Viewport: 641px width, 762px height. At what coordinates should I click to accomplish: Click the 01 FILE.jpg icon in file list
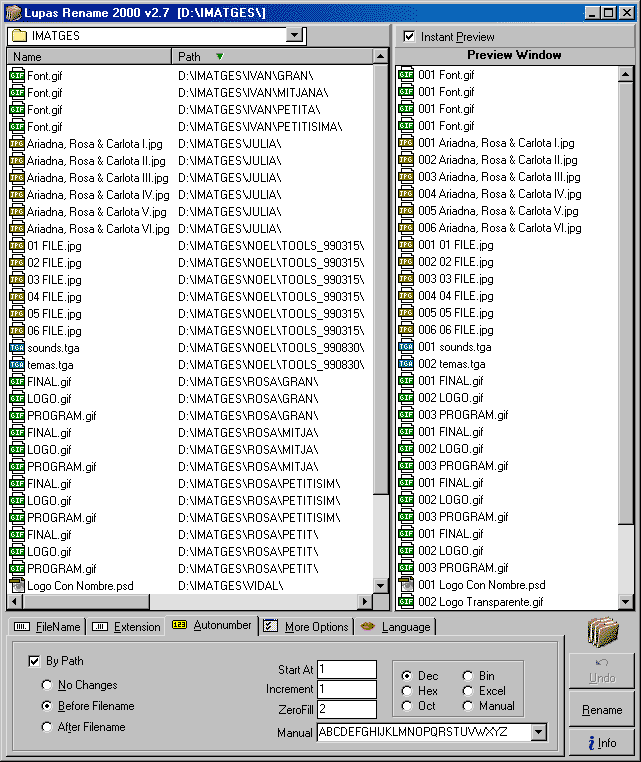[17, 246]
